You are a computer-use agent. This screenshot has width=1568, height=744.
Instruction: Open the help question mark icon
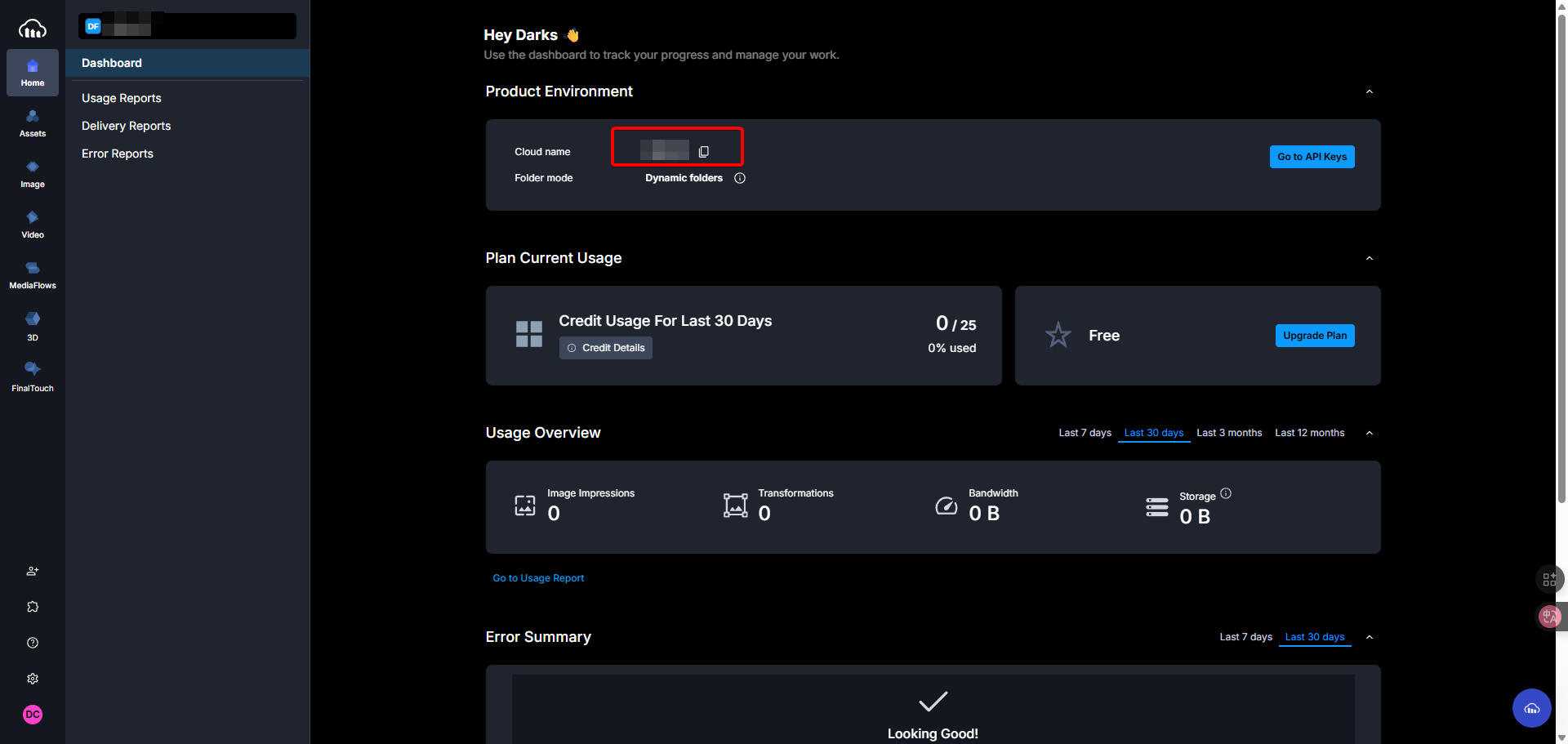pos(32,643)
